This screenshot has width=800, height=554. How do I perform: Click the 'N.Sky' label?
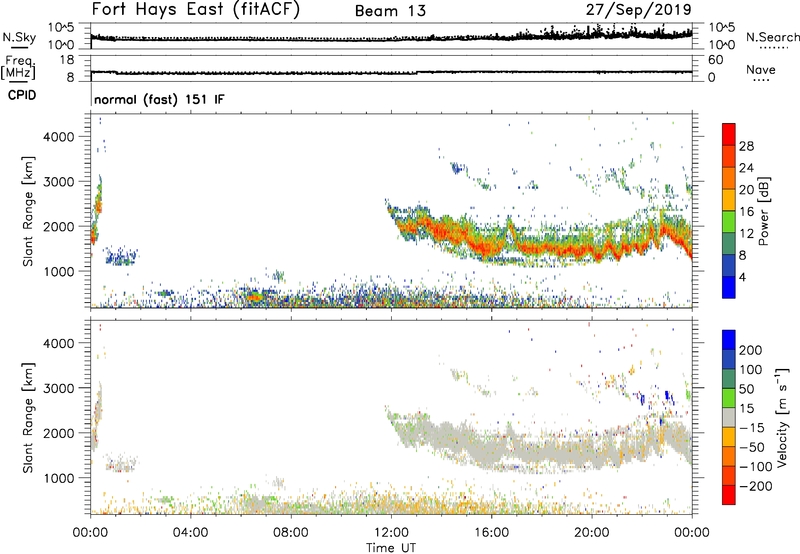pyautogui.click(x=19, y=37)
